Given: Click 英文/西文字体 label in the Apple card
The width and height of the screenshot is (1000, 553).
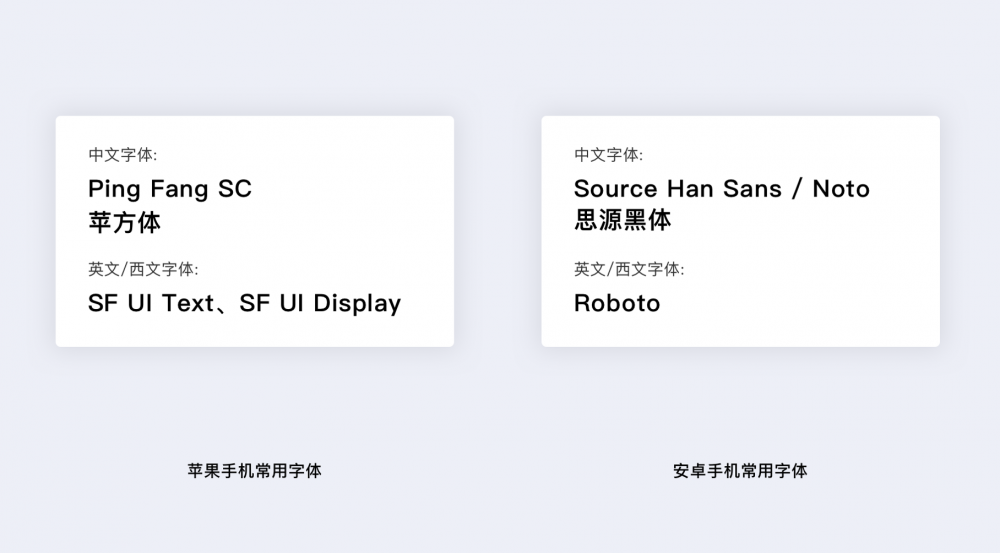Looking at the screenshot, I should (143, 269).
